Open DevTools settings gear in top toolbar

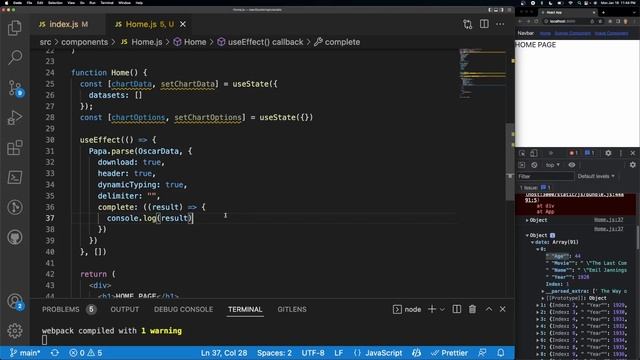point(608,153)
